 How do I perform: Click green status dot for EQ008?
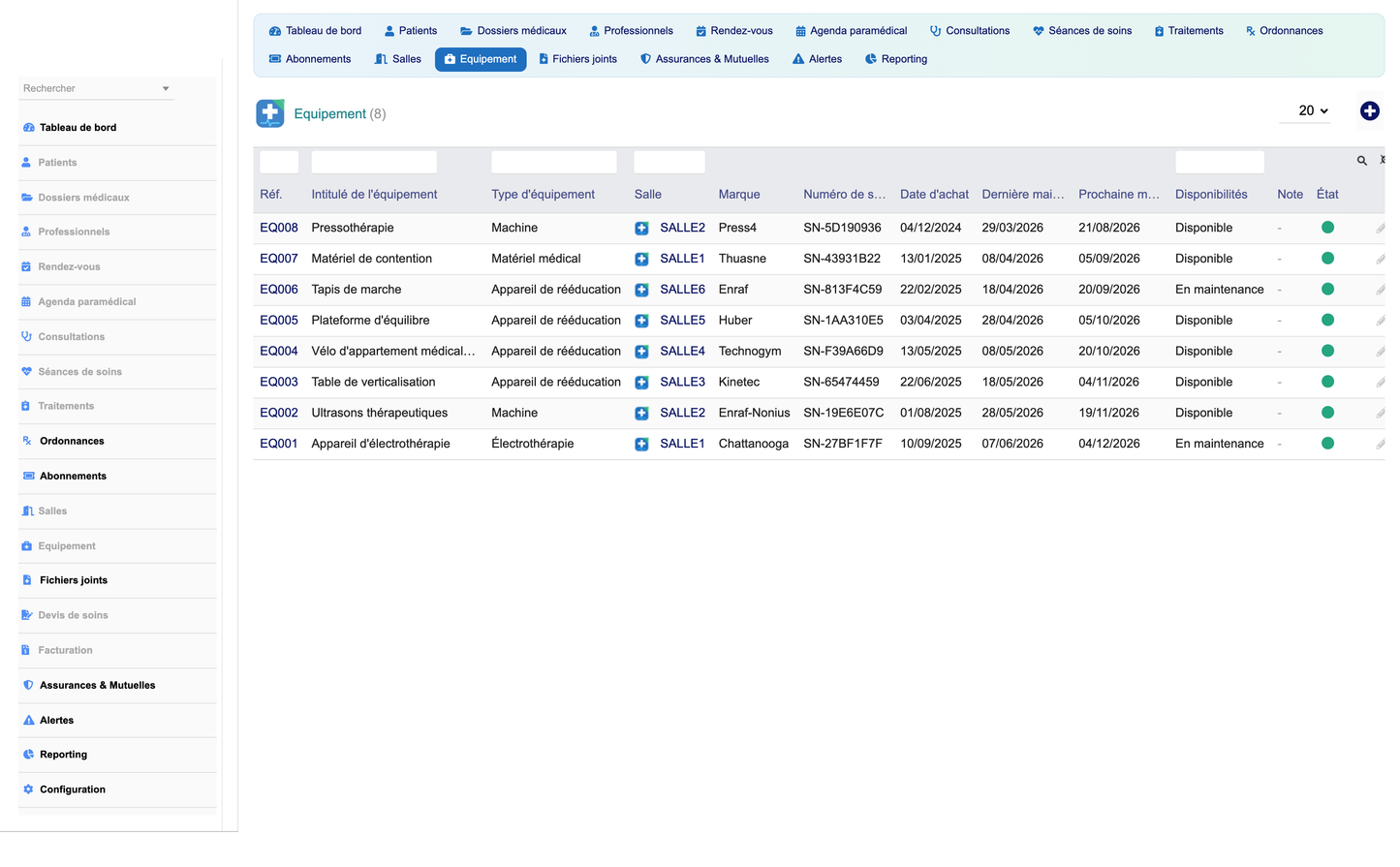tap(1327, 228)
